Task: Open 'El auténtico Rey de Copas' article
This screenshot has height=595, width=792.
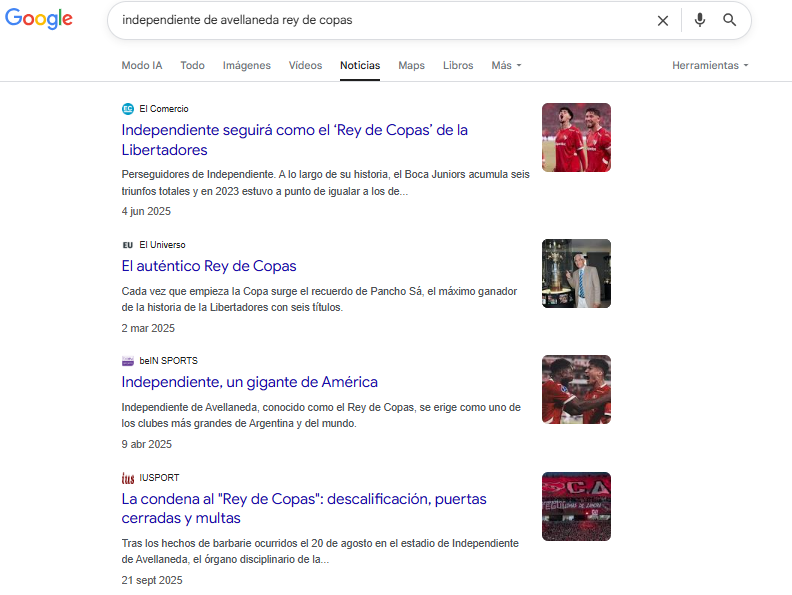Action: pyautogui.click(x=209, y=266)
